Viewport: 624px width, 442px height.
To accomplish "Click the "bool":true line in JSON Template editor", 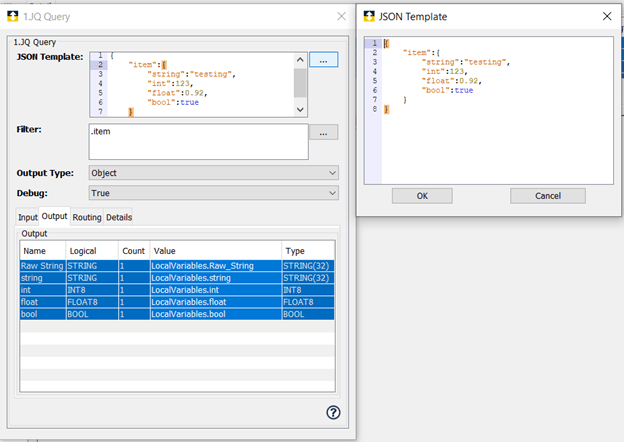I will [447, 90].
